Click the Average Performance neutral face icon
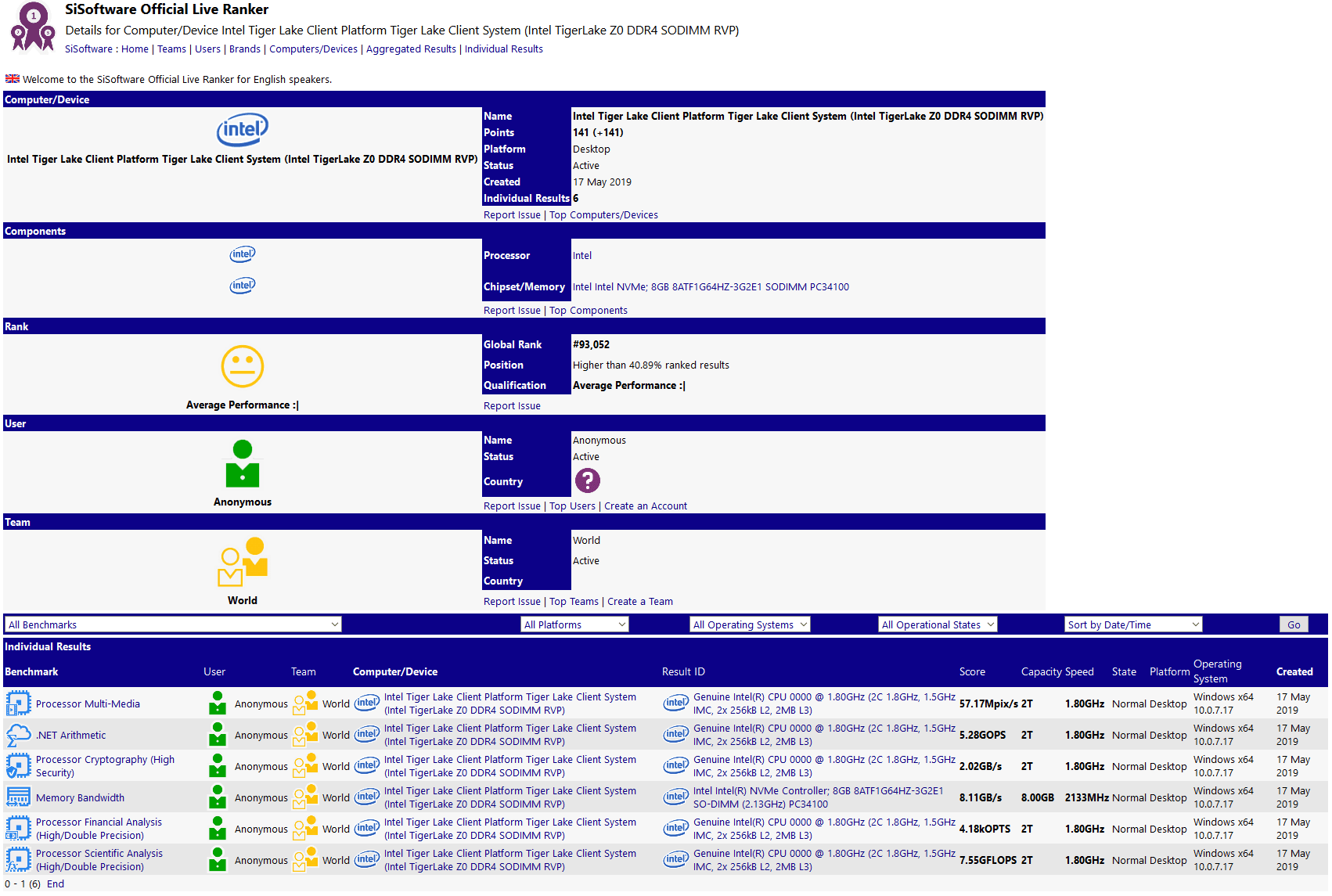The height and width of the screenshot is (896, 1332). [242, 366]
